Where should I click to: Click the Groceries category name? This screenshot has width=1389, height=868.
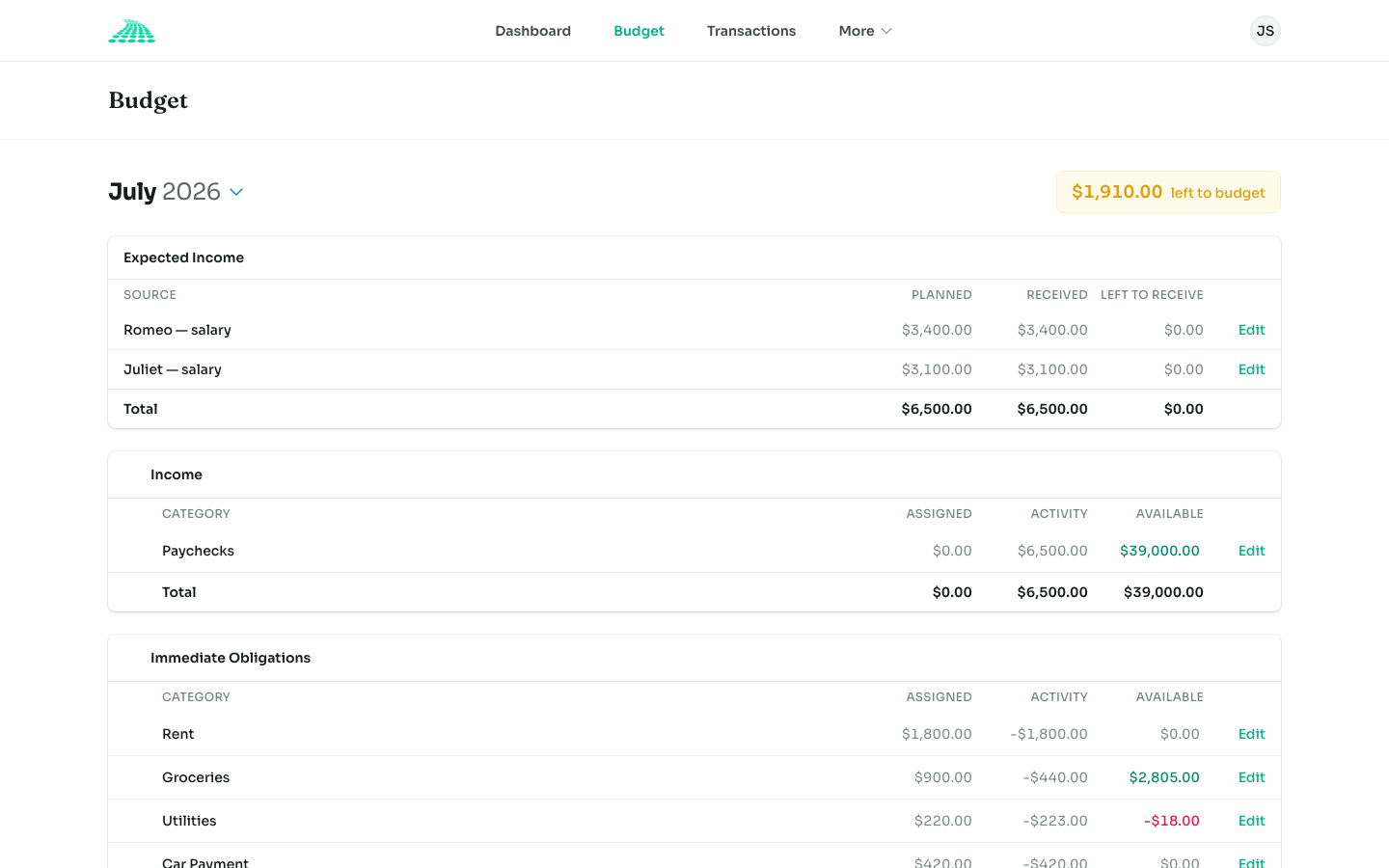point(196,777)
